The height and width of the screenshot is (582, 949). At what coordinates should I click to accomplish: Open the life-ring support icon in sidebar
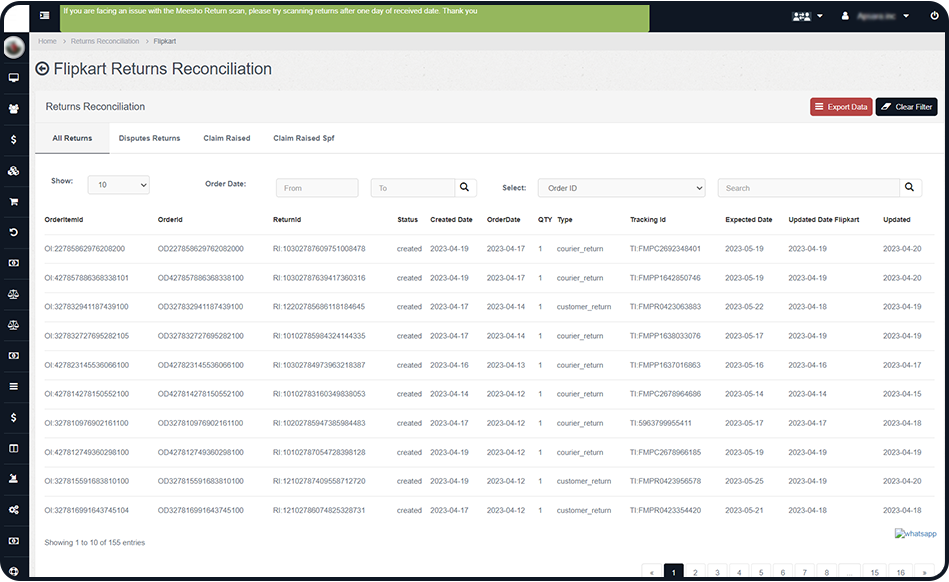pos(13,571)
